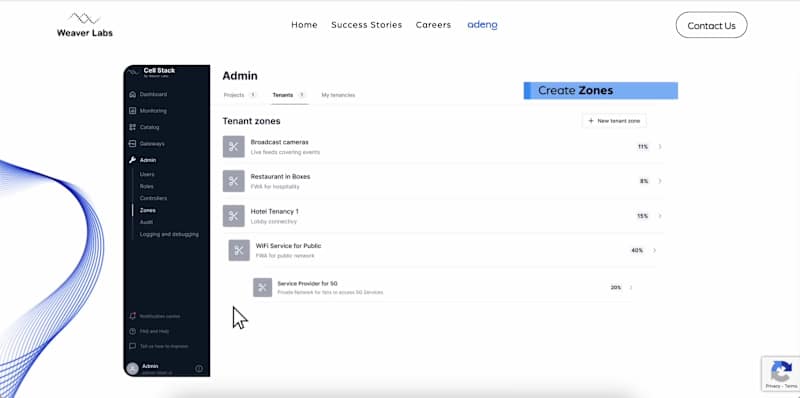This screenshot has height=398, width=800.
Task: Click the New tenant zone button
Action: coord(614,121)
